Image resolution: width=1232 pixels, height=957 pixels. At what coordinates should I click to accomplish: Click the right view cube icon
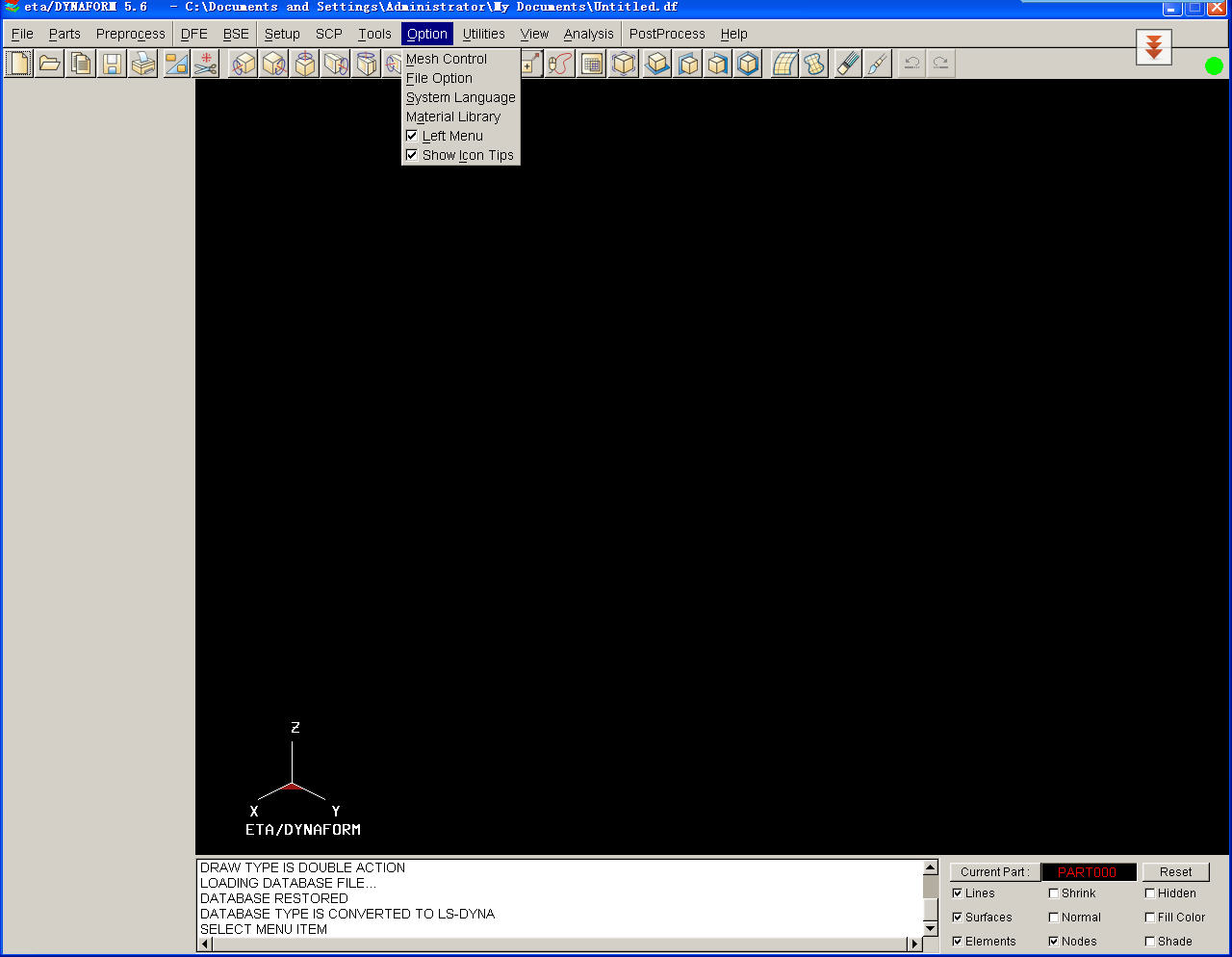(718, 65)
